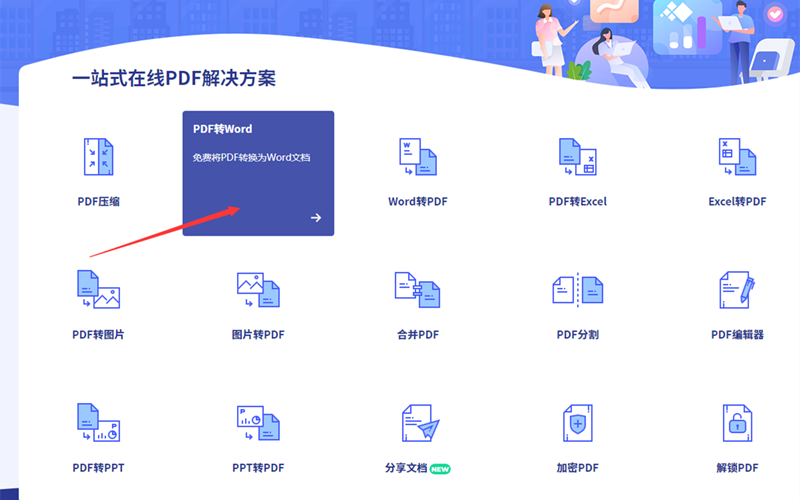Select the 图片转PDF icon
Viewport: 800px width, 500px height.
click(x=258, y=289)
